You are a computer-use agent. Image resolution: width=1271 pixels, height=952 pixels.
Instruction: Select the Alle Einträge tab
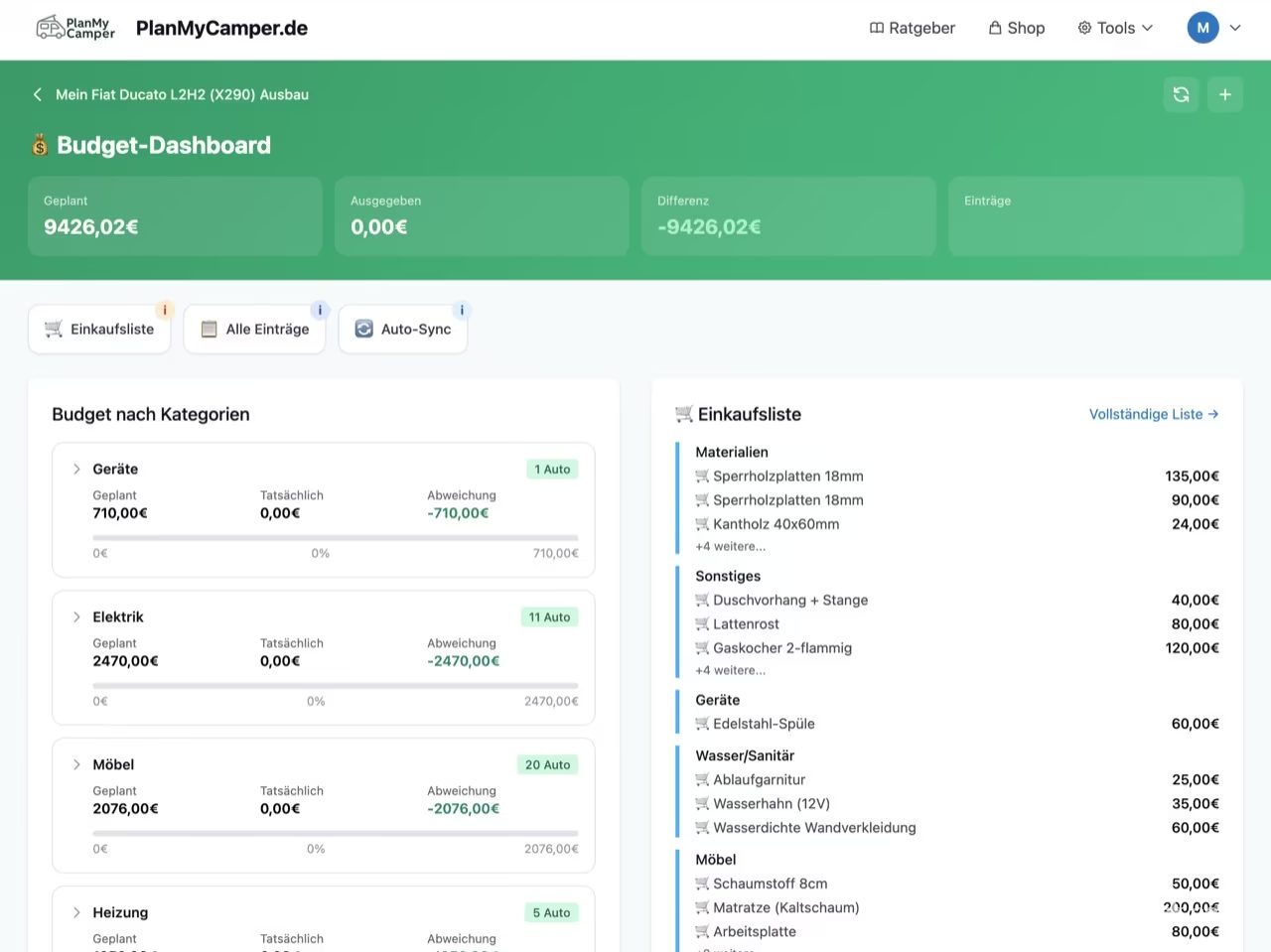(x=254, y=330)
